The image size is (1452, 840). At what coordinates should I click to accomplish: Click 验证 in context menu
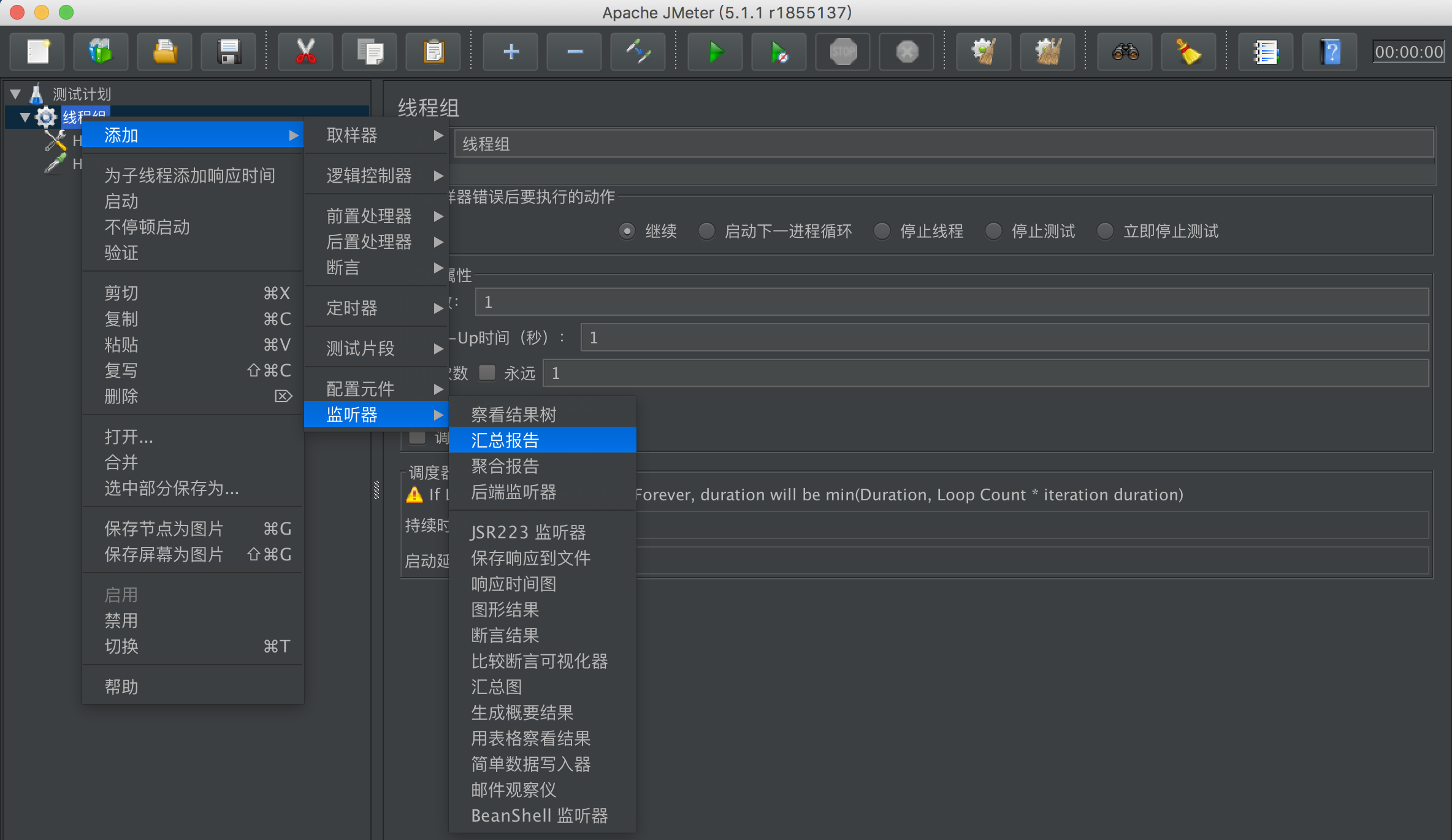point(193,253)
